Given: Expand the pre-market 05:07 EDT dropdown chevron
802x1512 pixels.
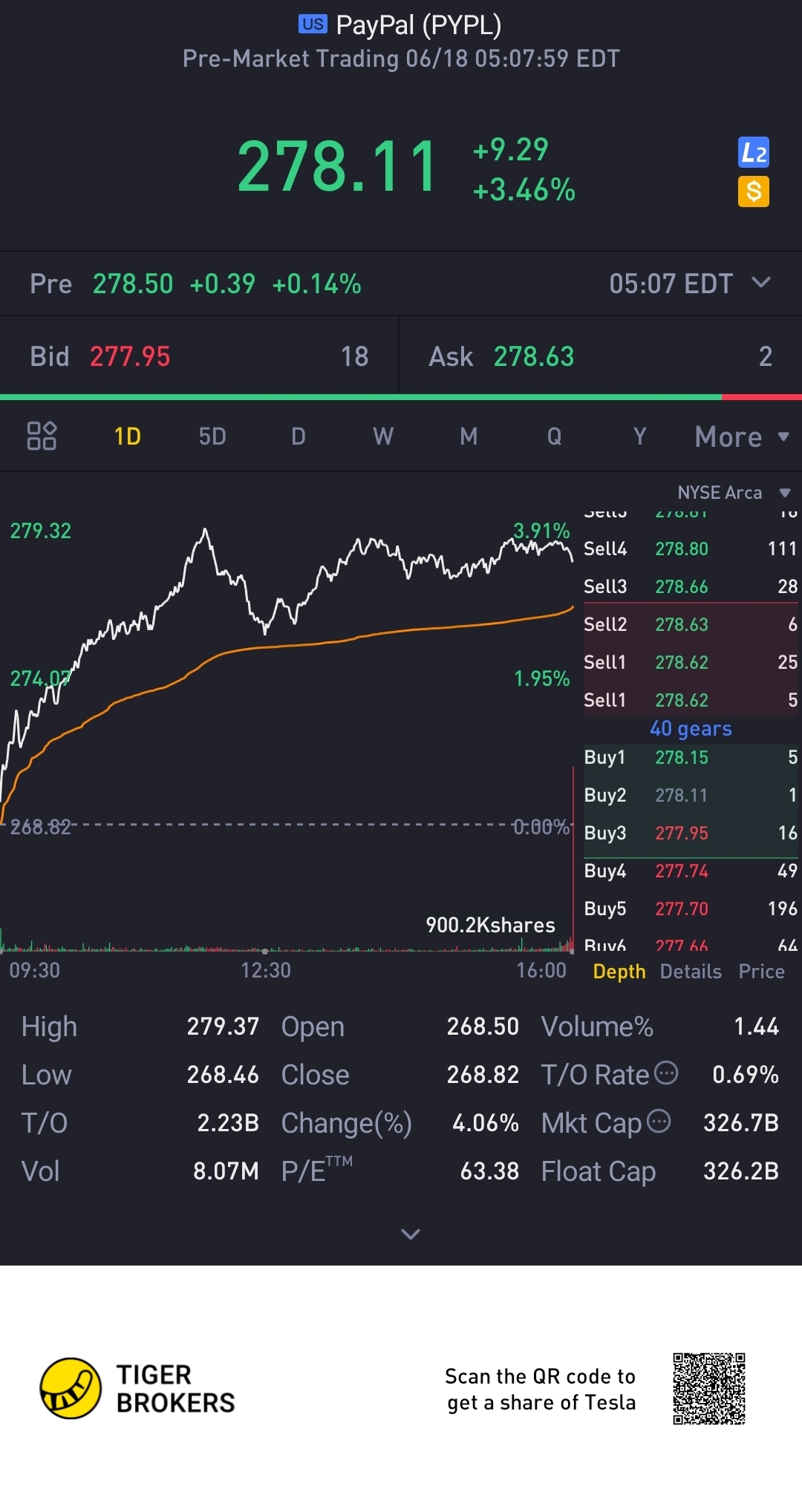Looking at the screenshot, I should [x=761, y=283].
